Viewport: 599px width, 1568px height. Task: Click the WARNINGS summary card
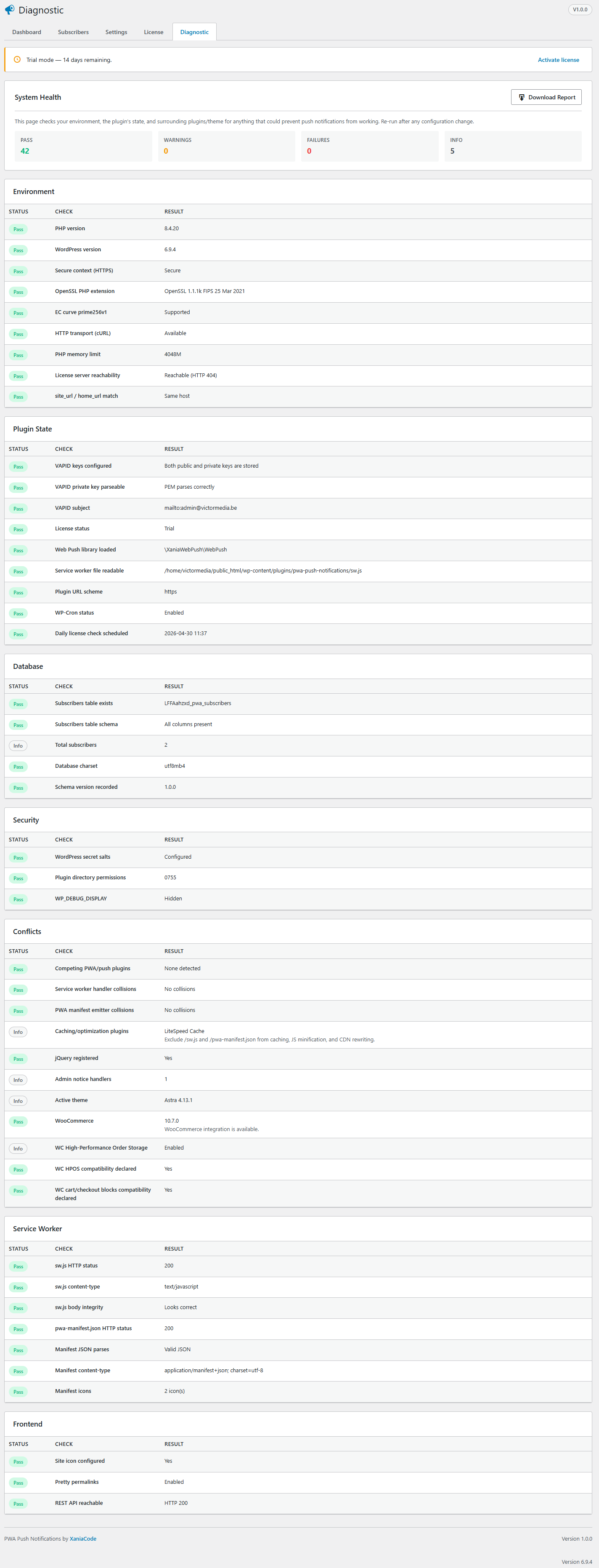226,146
